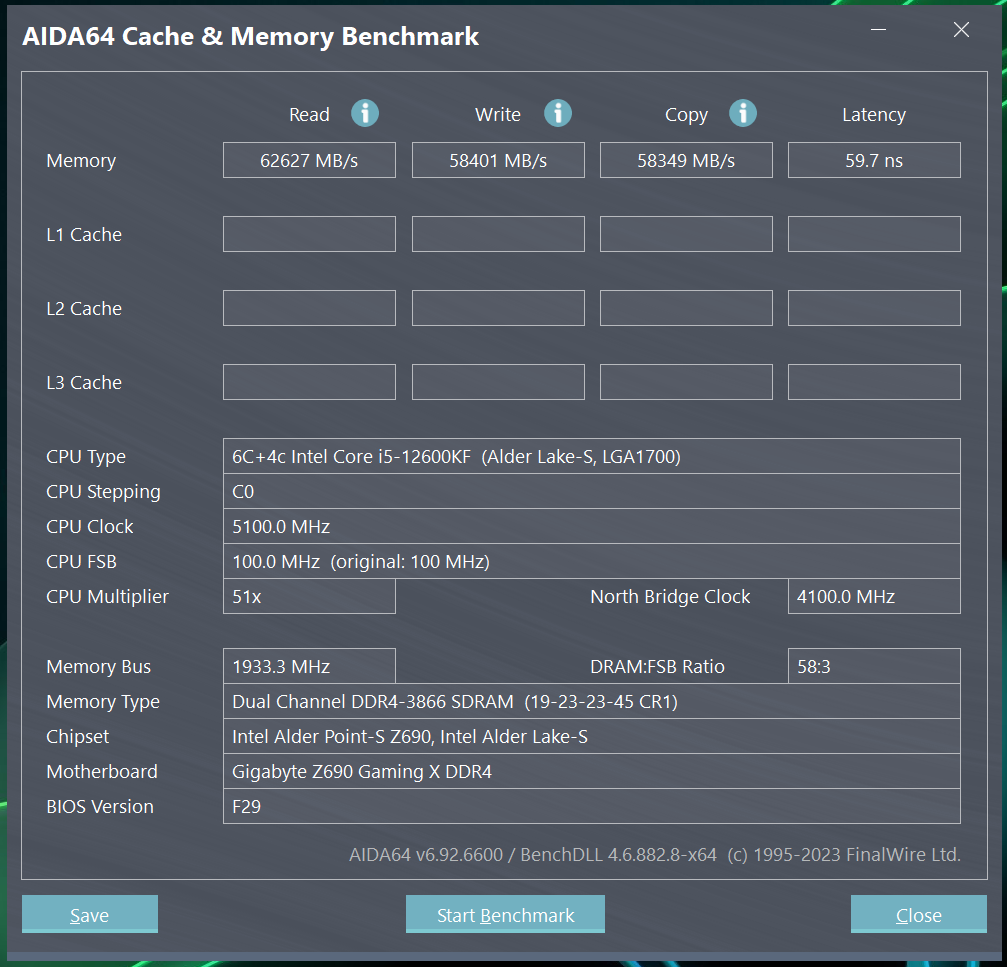Click the empty L1 Cache Write field

point(498,234)
